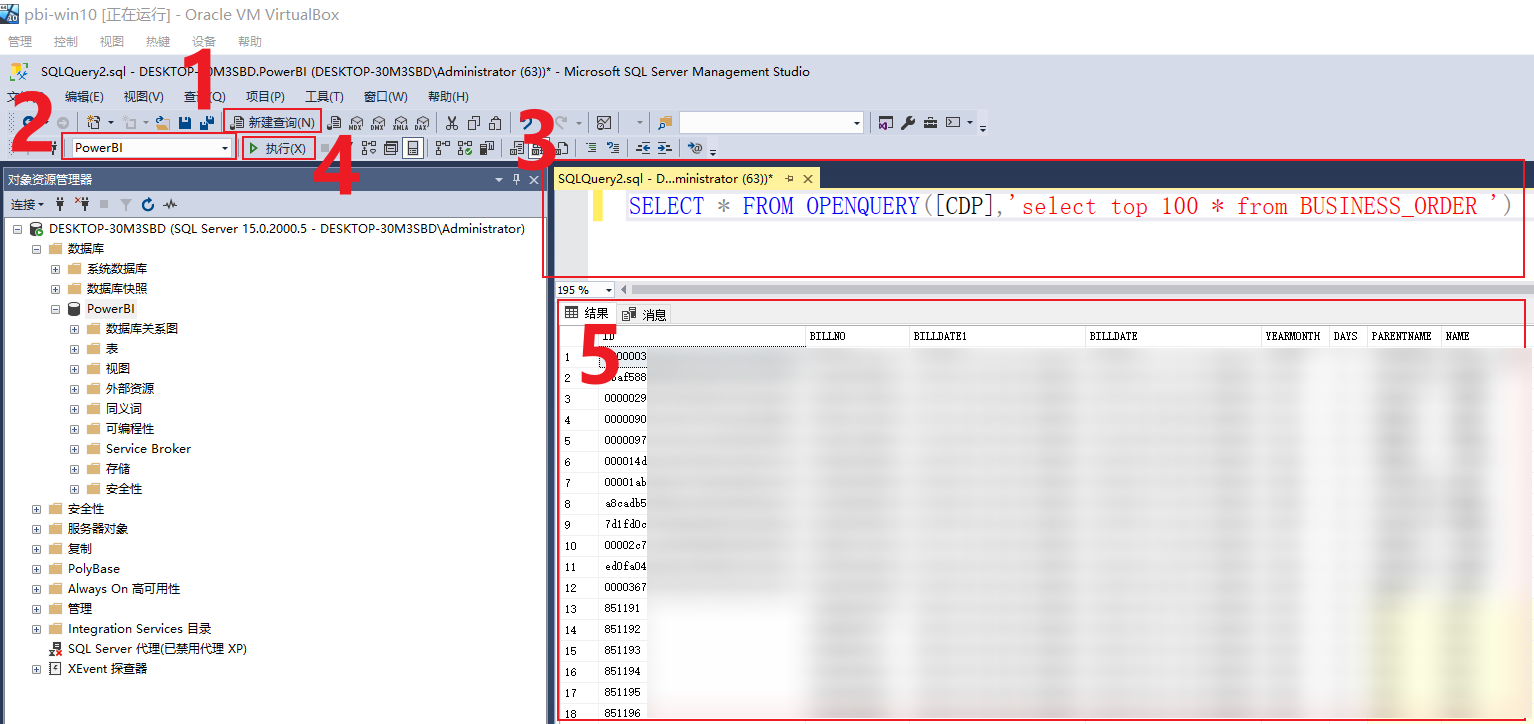1534x724 pixels.
Task: Comment out selected lines icon
Action: click(x=591, y=148)
